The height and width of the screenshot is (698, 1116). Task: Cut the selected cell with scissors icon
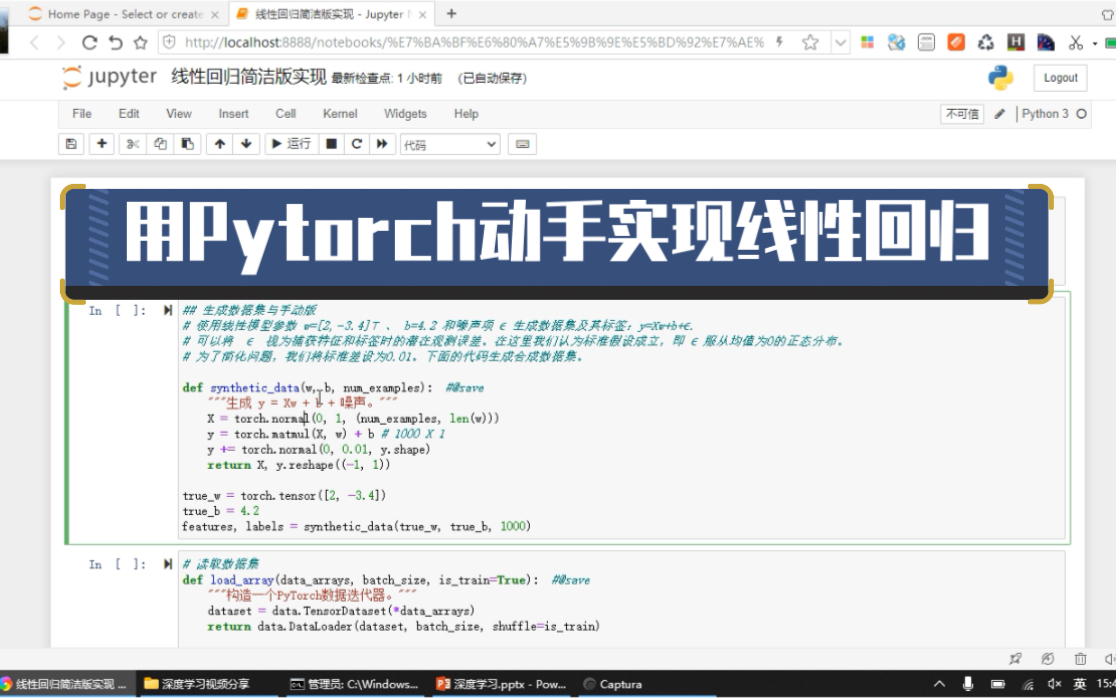(132, 144)
